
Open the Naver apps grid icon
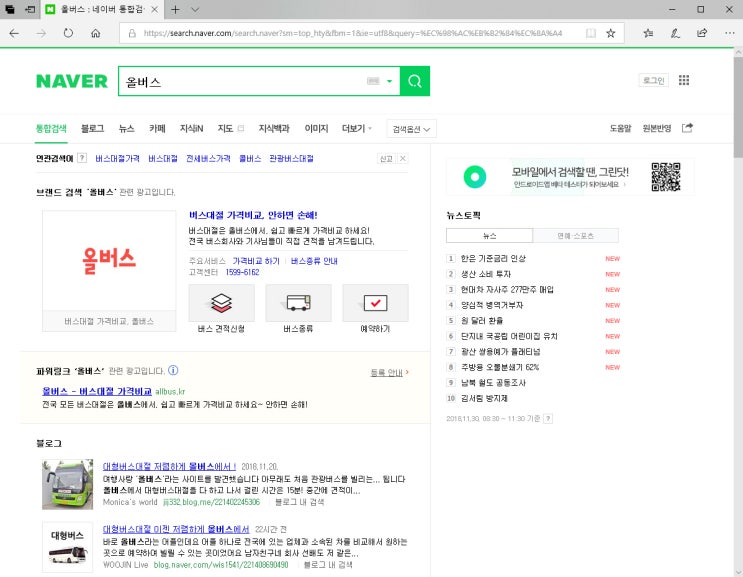pos(684,80)
